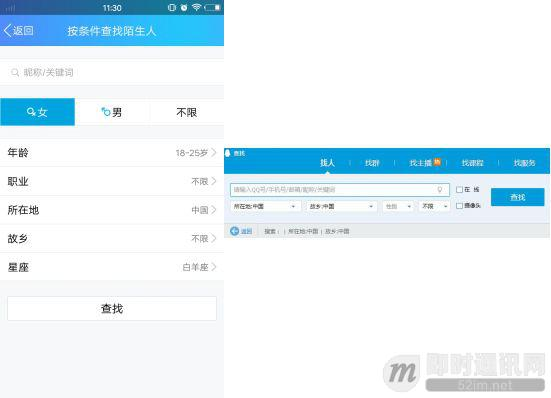Image resolution: width=551 pixels, height=398 pixels.
Task: Open the 职业 row set to 不限
Action: click(x=112, y=181)
